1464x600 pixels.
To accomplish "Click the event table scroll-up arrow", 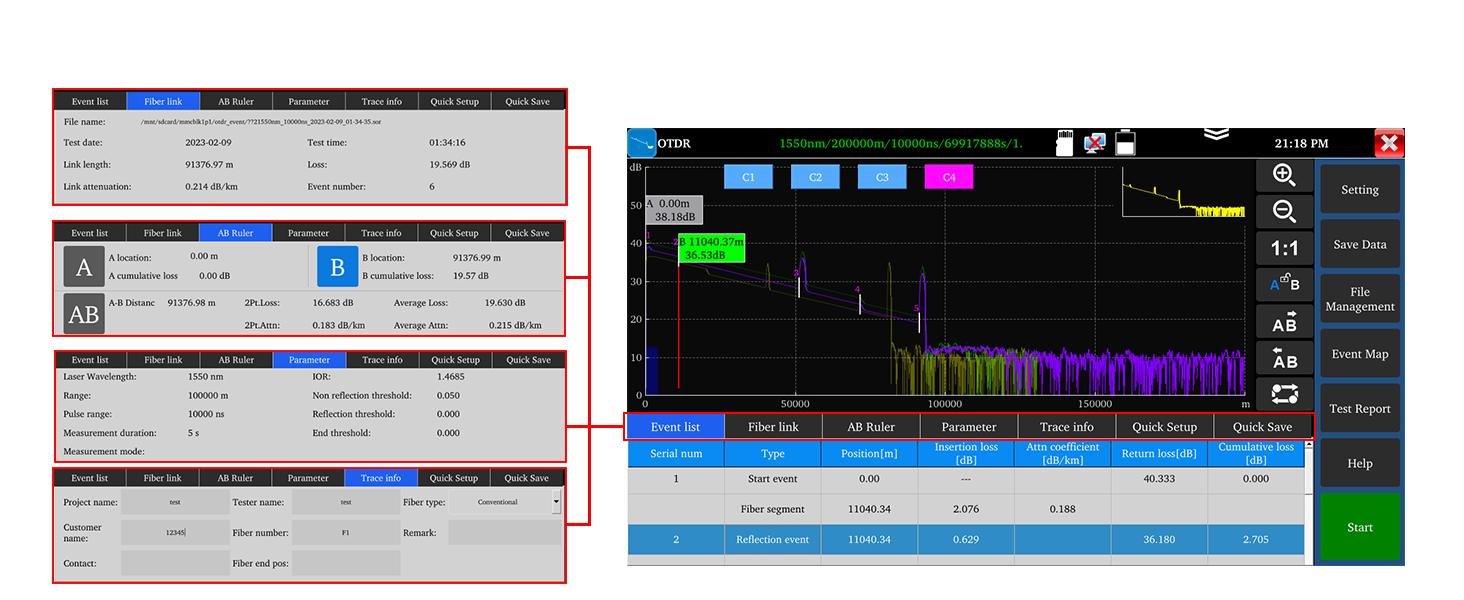I will tap(1309, 447).
